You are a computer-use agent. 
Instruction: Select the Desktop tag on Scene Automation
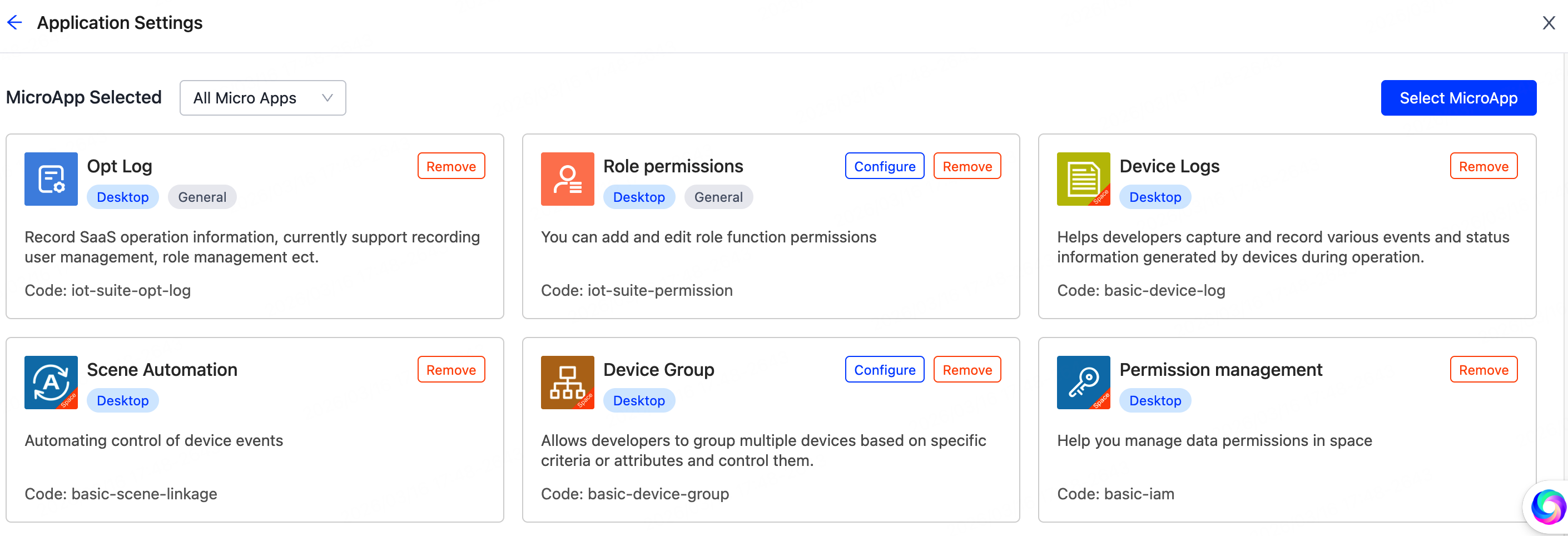point(122,400)
